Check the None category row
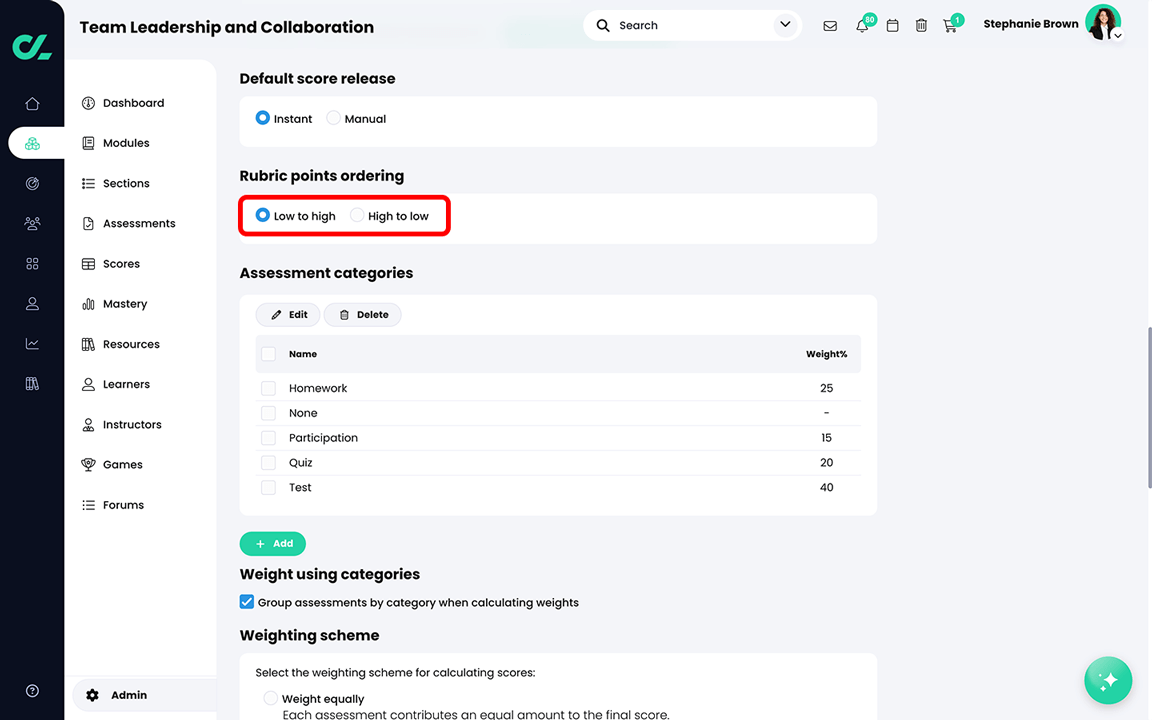This screenshot has height=720, width=1152. tap(268, 413)
